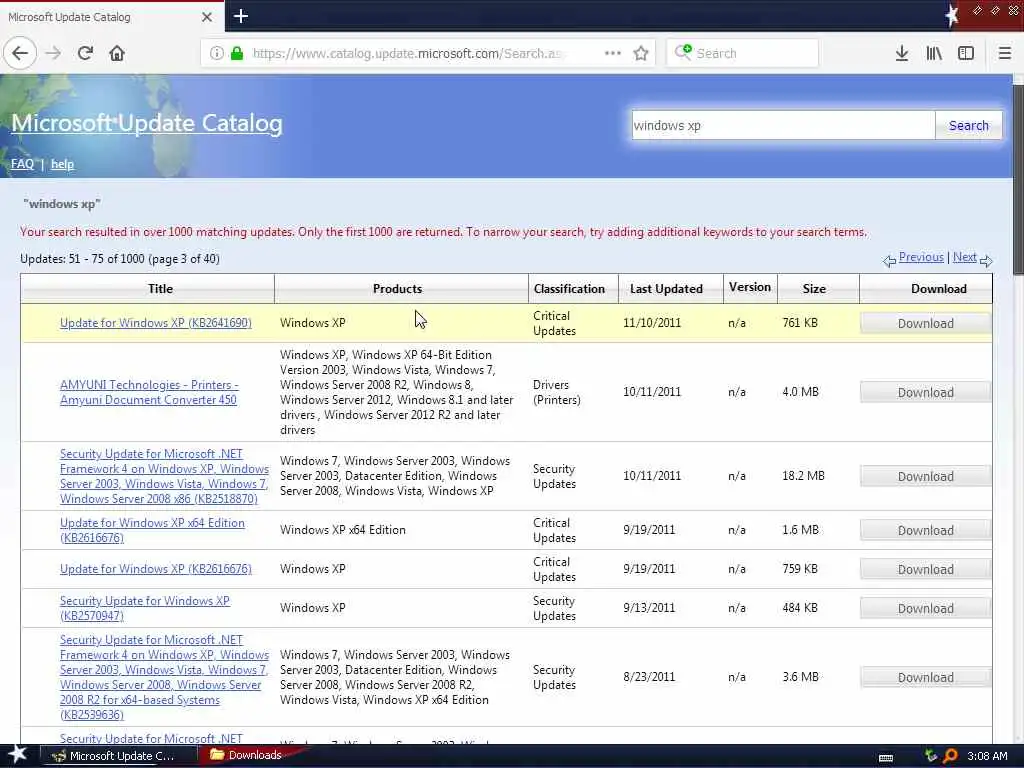Click the previous page arrow icon
Image resolution: width=1024 pixels, height=768 pixels.
coord(889,261)
